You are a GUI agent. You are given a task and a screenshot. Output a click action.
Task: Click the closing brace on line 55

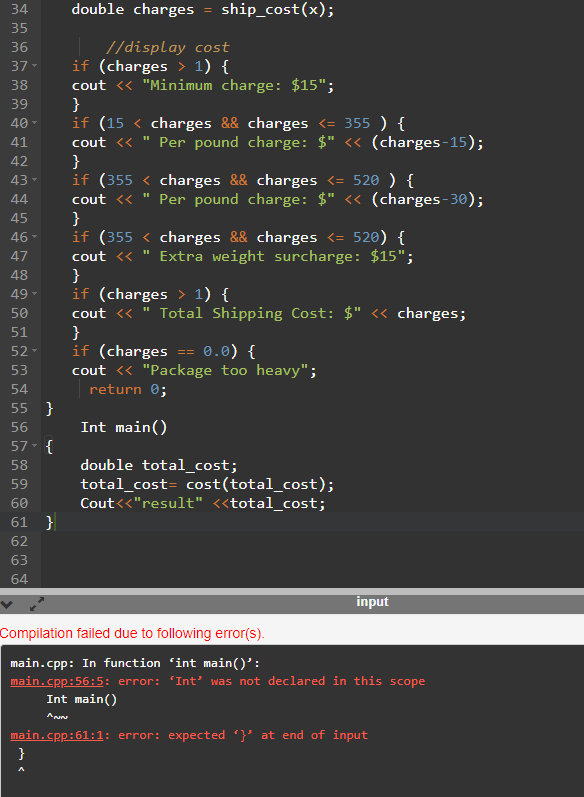coord(49,409)
